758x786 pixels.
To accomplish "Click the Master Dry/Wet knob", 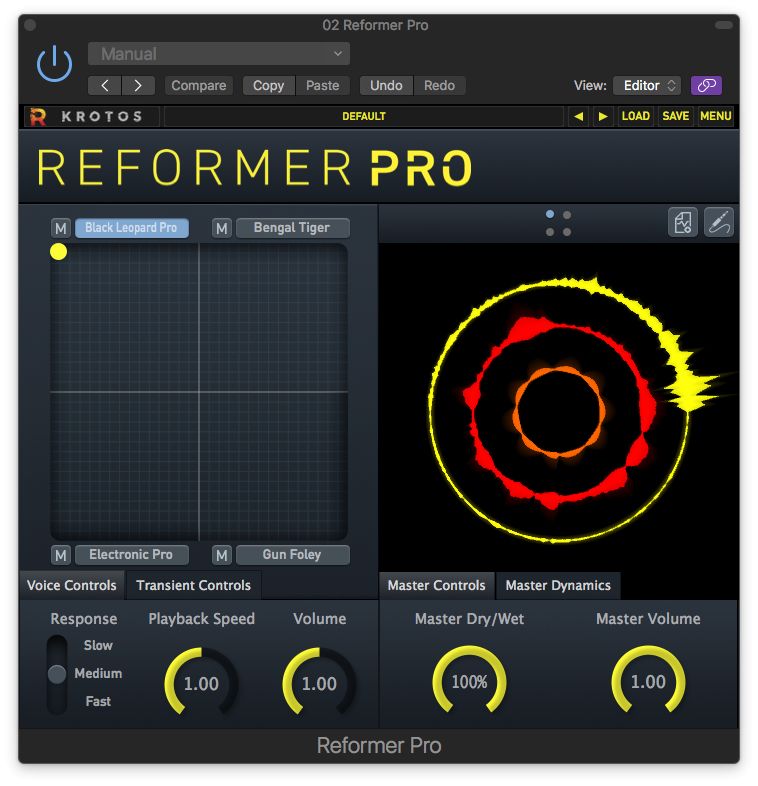I will (x=470, y=681).
